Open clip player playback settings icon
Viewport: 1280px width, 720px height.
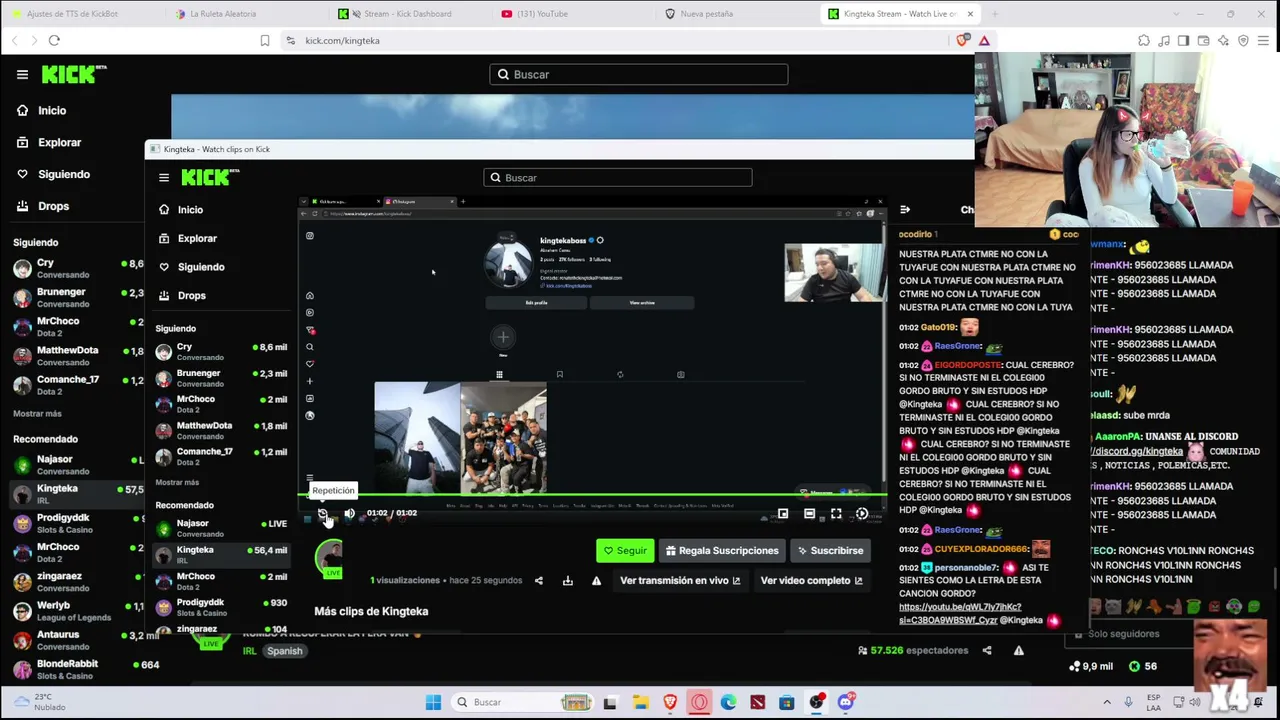(862, 514)
